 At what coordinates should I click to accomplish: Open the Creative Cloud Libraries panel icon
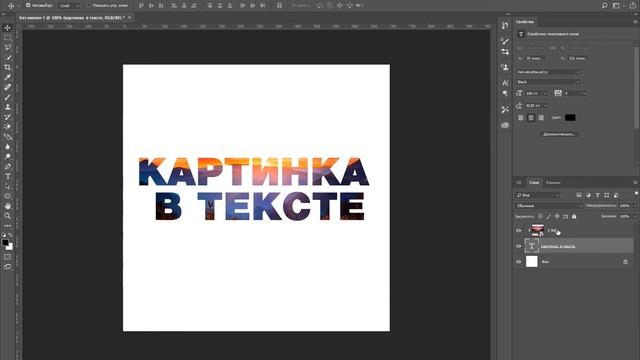point(505,125)
